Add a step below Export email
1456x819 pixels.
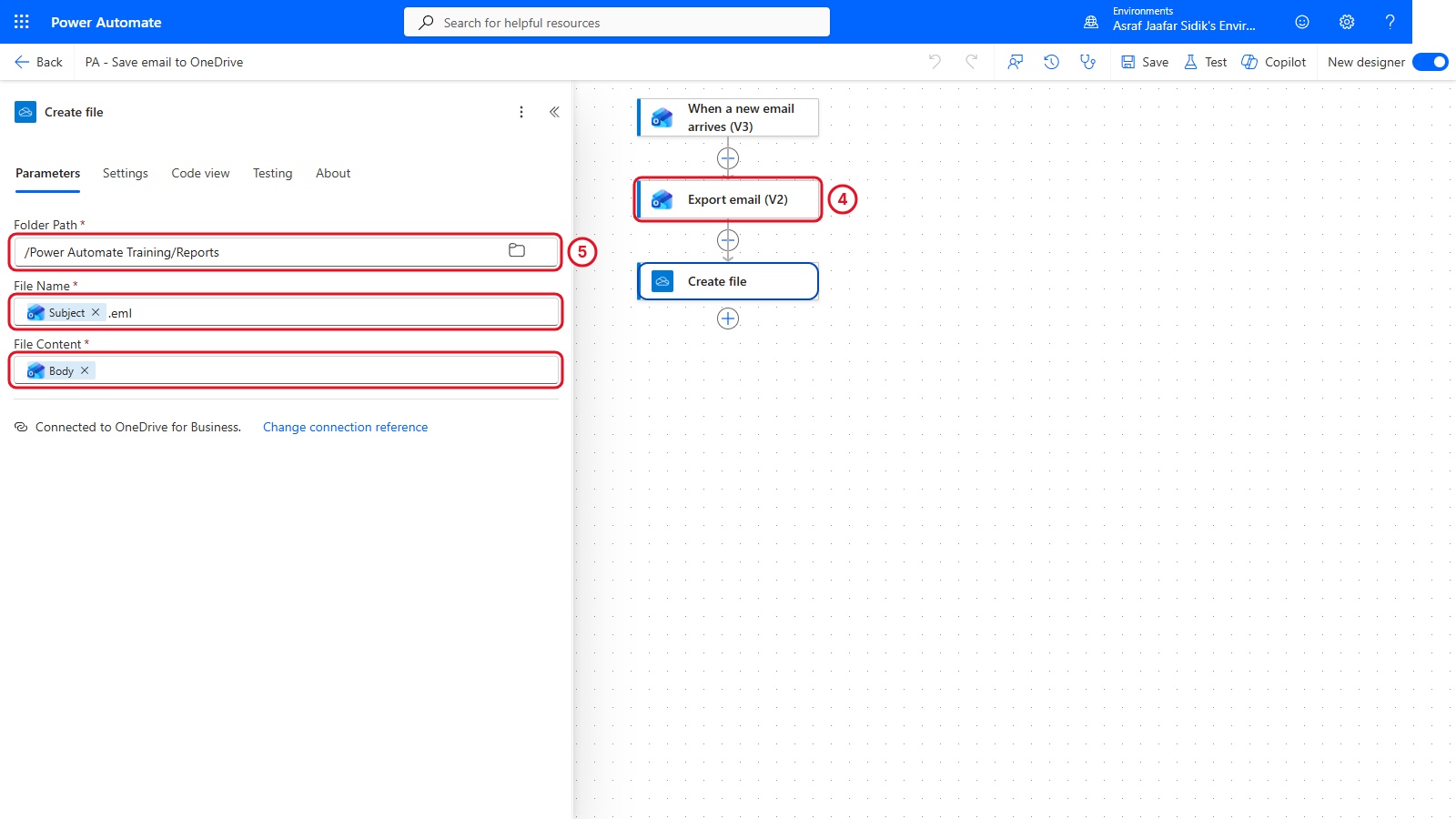tap(728, 240)
